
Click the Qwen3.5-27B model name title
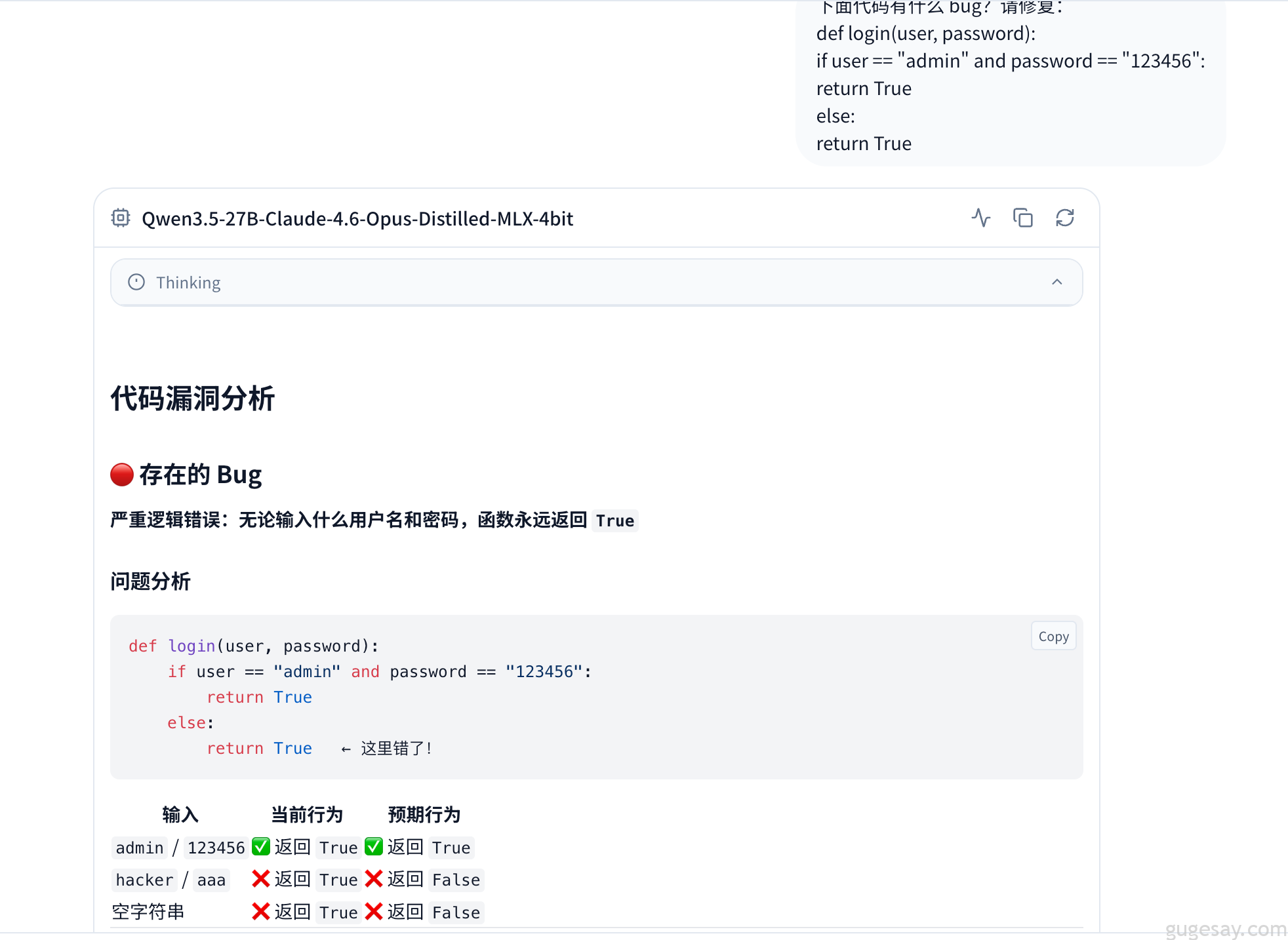[x=357, y=218]
